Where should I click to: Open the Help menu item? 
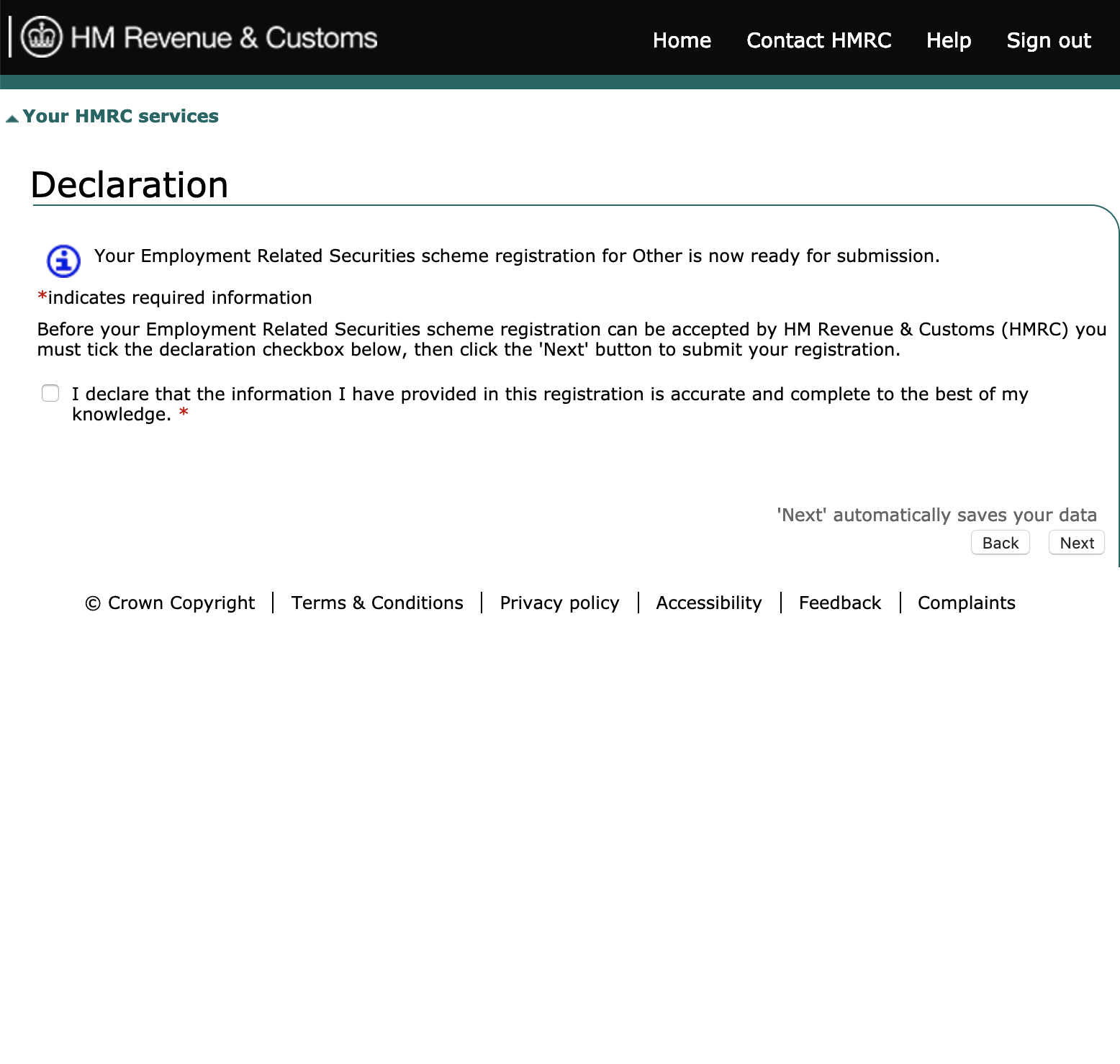949,40
